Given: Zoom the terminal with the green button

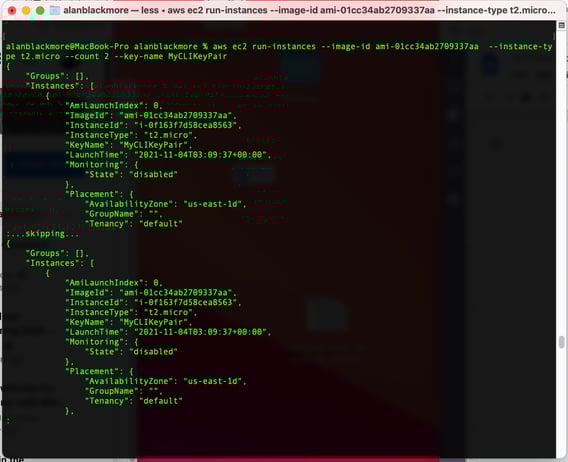Looking at the screenshot, I should (x=40, y=11).
